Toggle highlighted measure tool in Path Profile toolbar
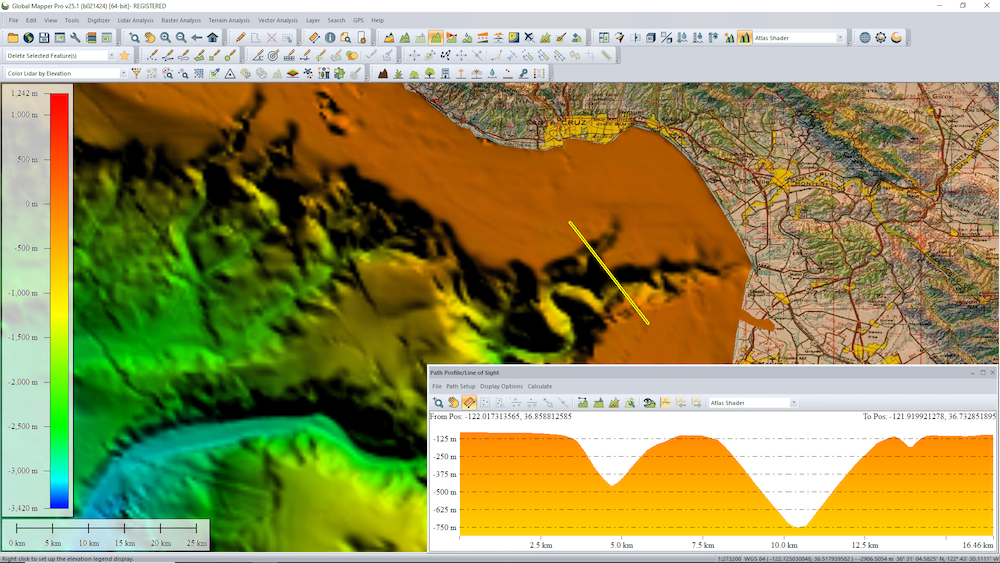The height and width of the screenshot is (563, 1000). coord(469,403)
